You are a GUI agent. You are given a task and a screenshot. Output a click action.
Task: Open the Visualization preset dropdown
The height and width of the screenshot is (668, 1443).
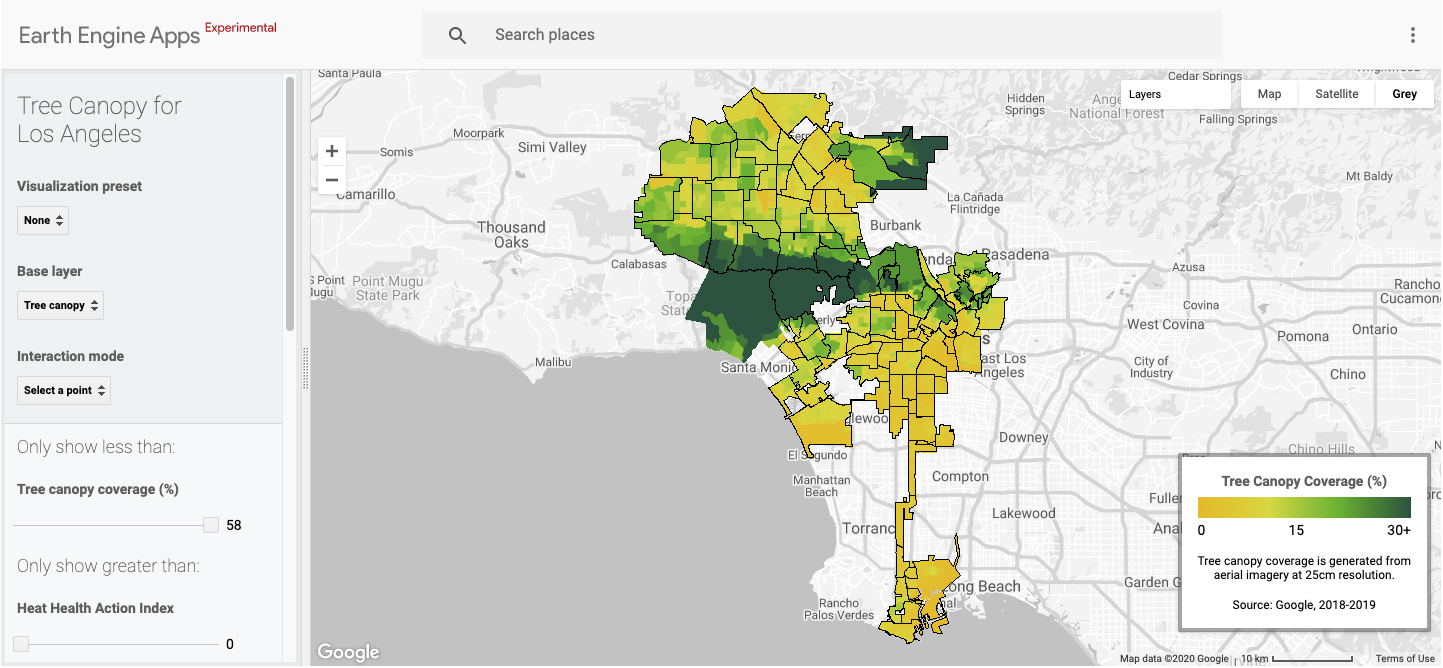[42, 220]
